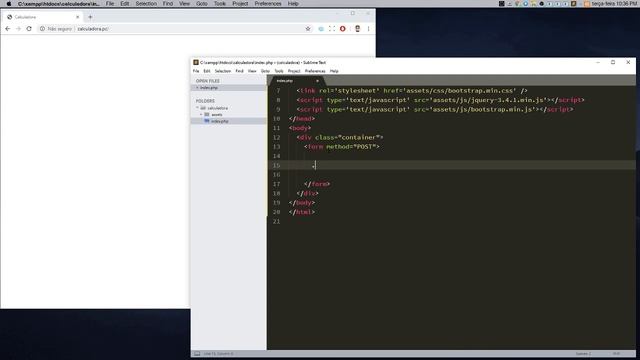The width and height of the screenshot is (640, 360).
Task: Click the index.php file icon in Folders tree
Action: coord(207,121)
